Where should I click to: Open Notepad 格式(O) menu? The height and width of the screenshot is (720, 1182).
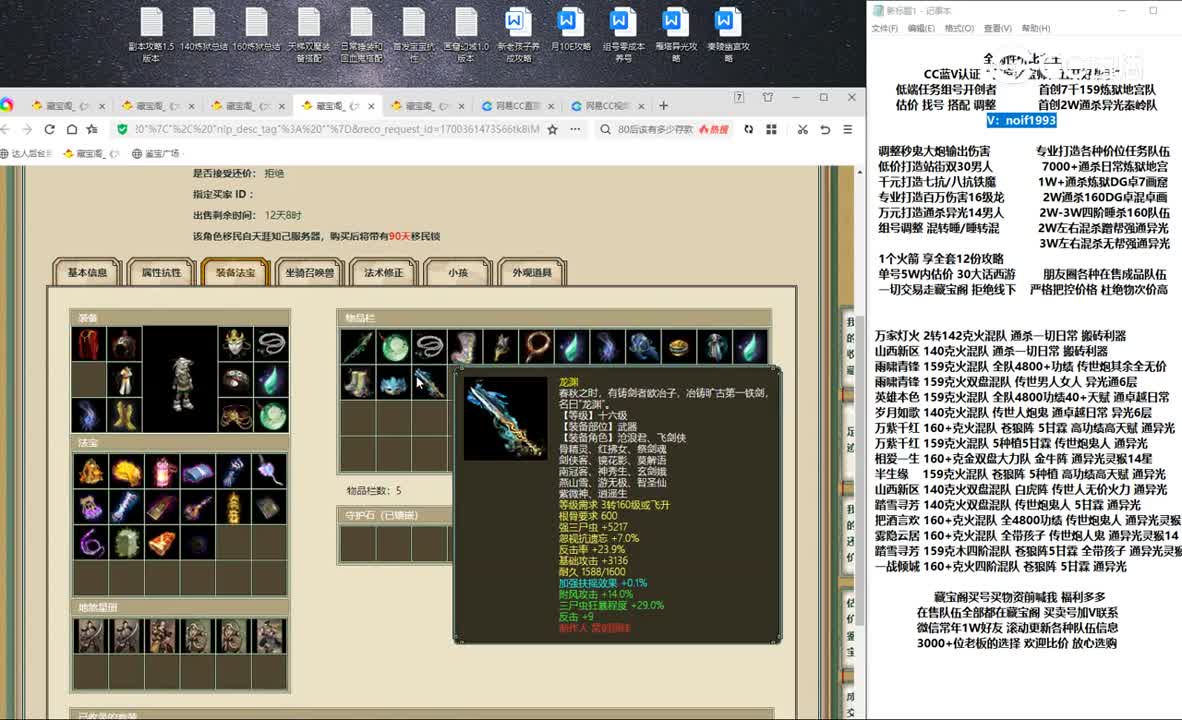(x=959, y=29)
